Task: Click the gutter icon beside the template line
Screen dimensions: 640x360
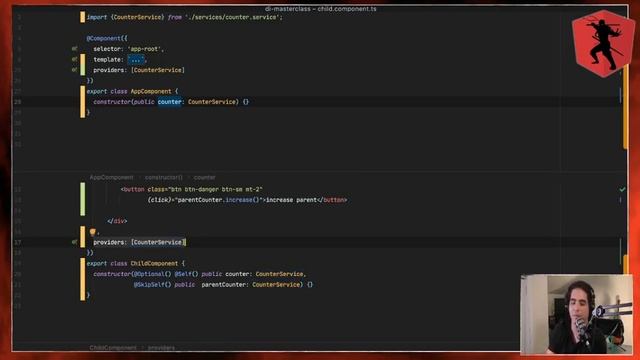Action: tap(74, 59)
